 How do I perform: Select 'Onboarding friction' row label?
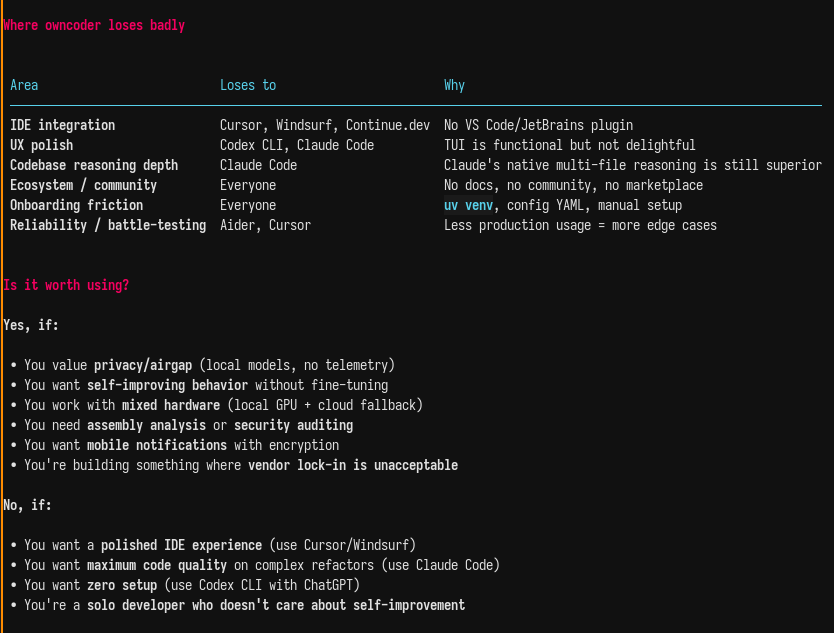tap(77, 205)
